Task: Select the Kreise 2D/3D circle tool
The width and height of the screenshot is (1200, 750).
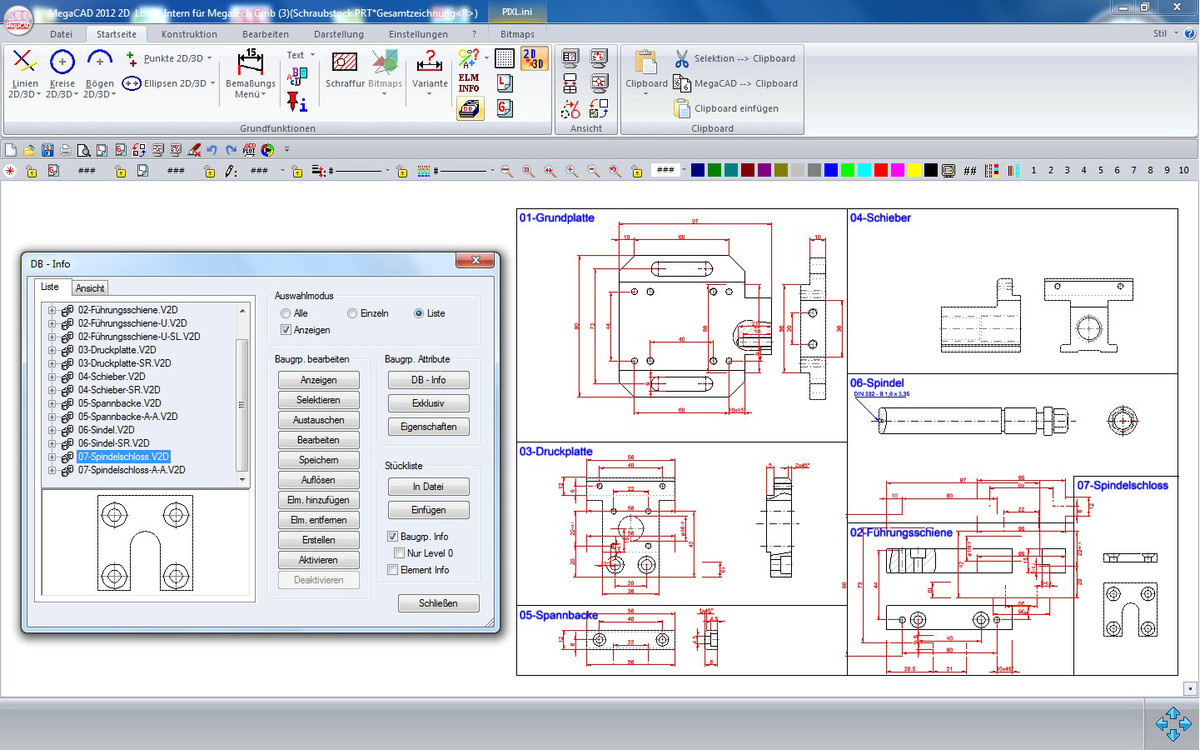Action: (62, 75)
